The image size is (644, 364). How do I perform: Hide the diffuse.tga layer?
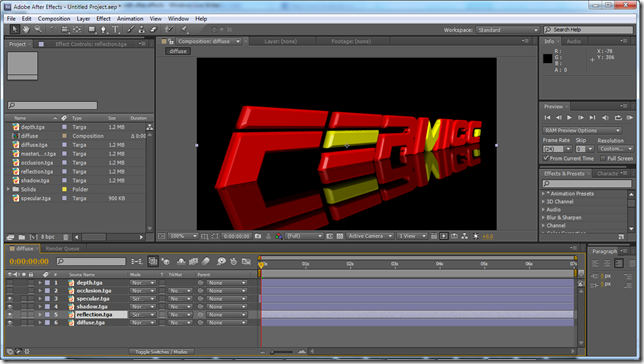pyautogui.click(x=10, y=323)
